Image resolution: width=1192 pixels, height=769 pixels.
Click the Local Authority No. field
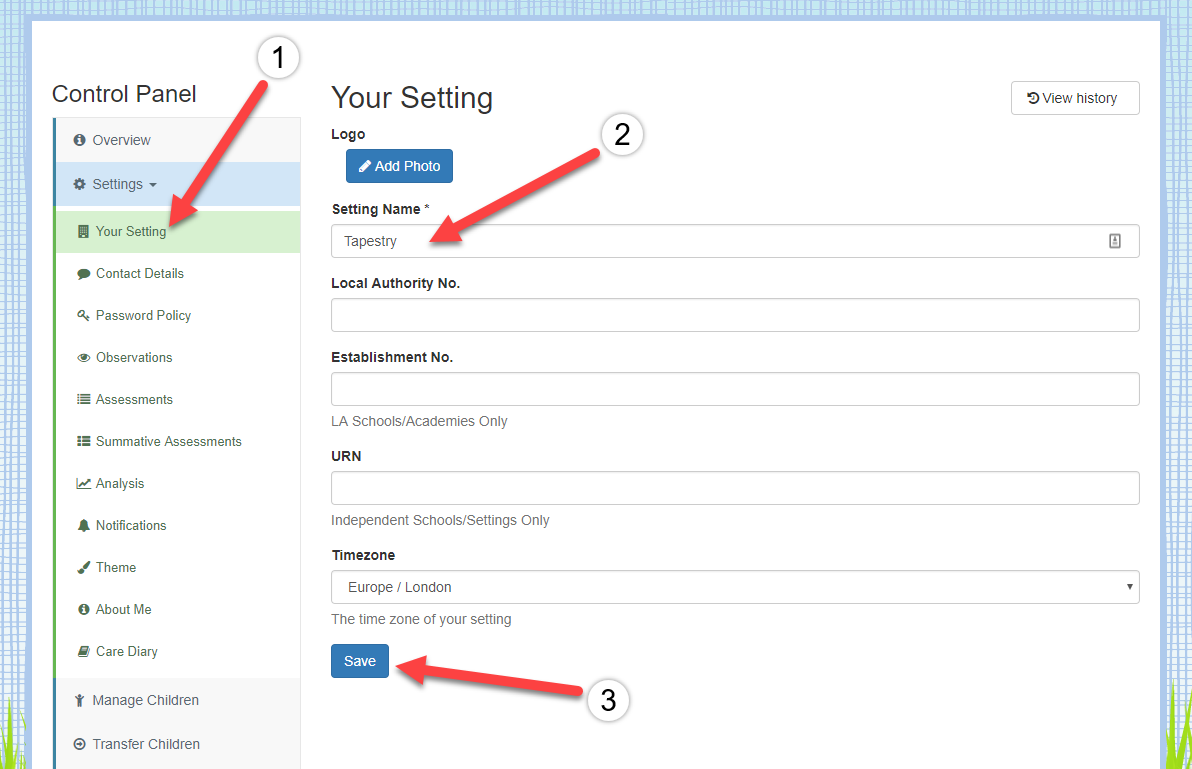[x=735, y=315]
